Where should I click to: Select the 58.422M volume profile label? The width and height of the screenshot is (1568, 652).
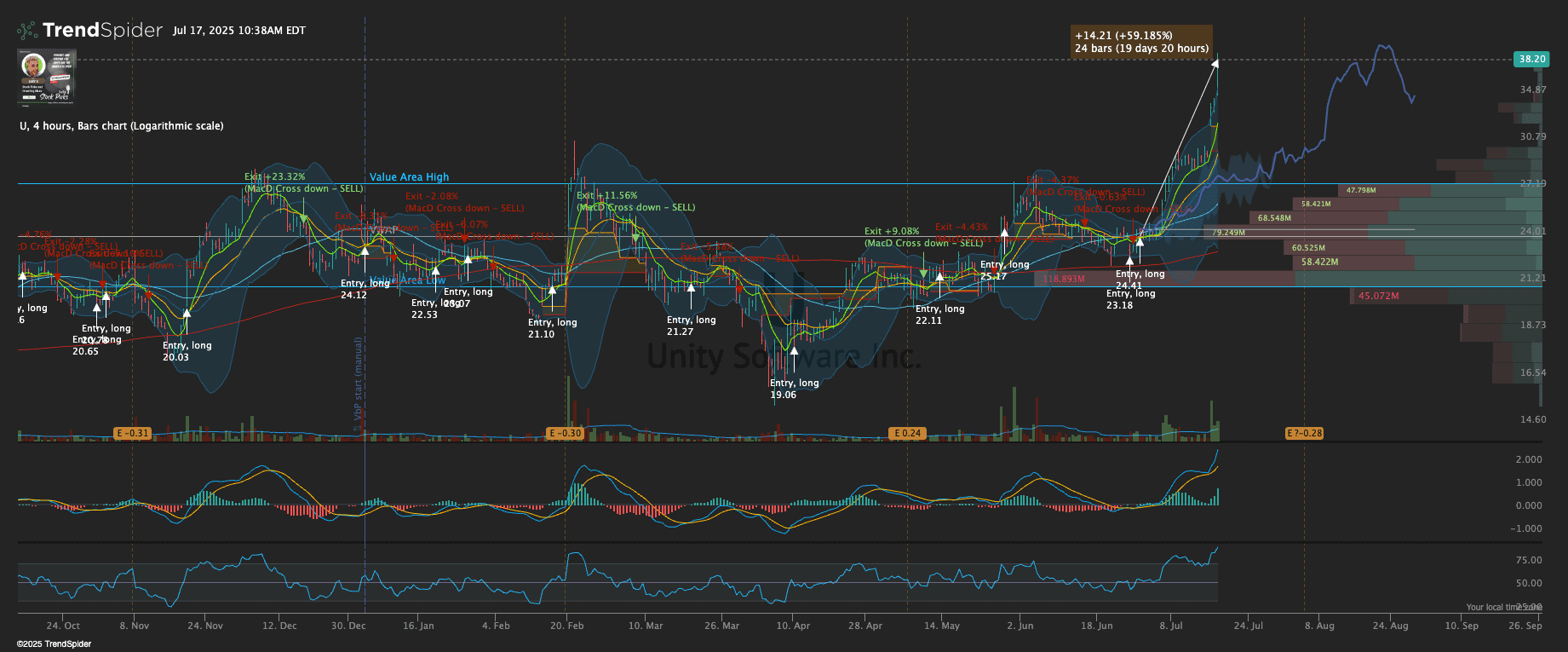(x=1319, y=262)
